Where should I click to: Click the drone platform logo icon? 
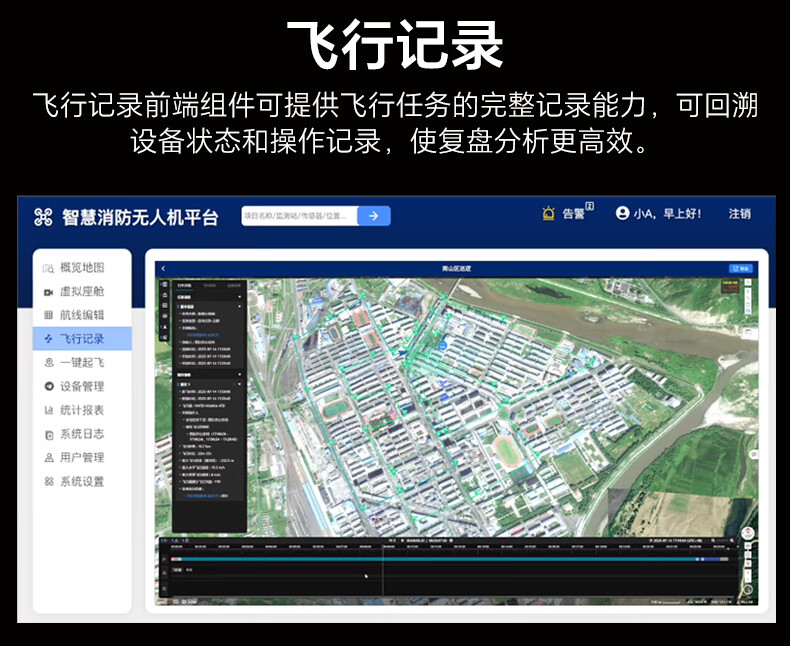[43, 216]
